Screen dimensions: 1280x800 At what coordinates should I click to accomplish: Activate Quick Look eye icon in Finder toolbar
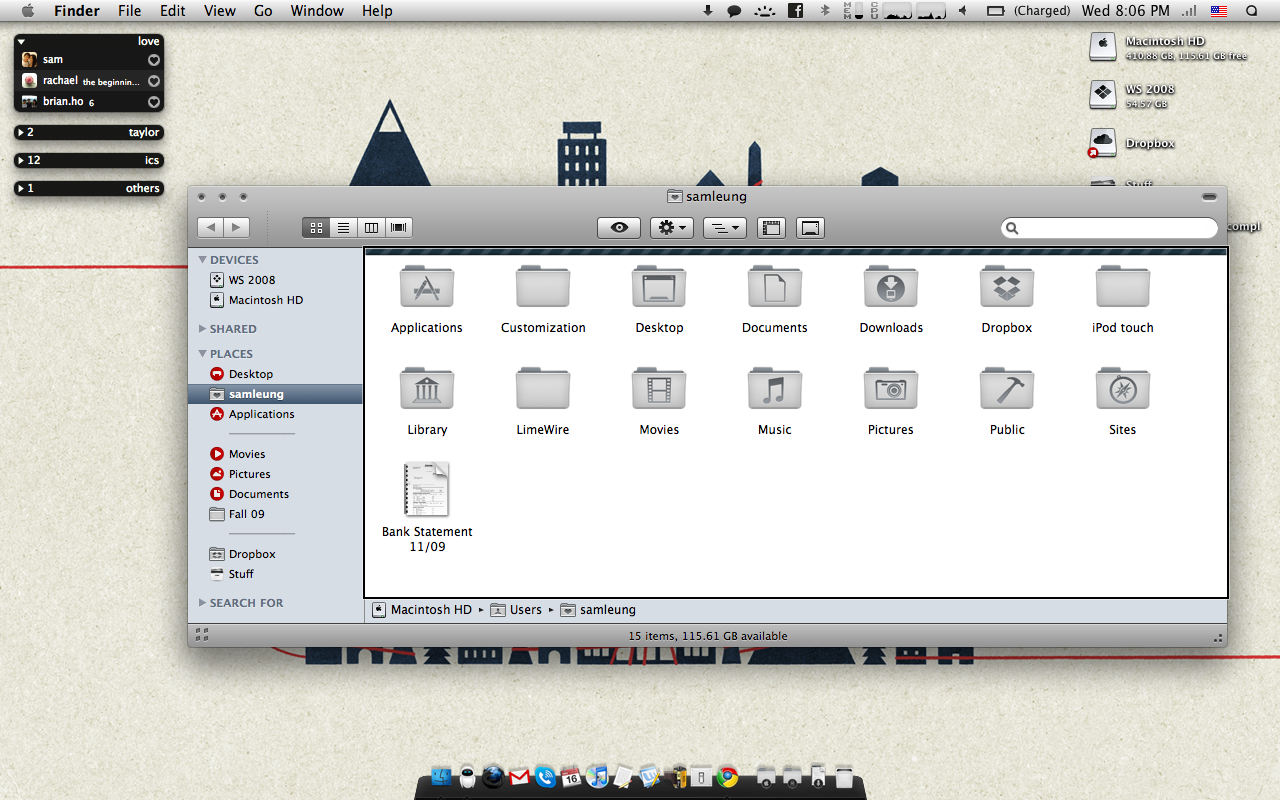pyautogui.click(x=618, y=227)
